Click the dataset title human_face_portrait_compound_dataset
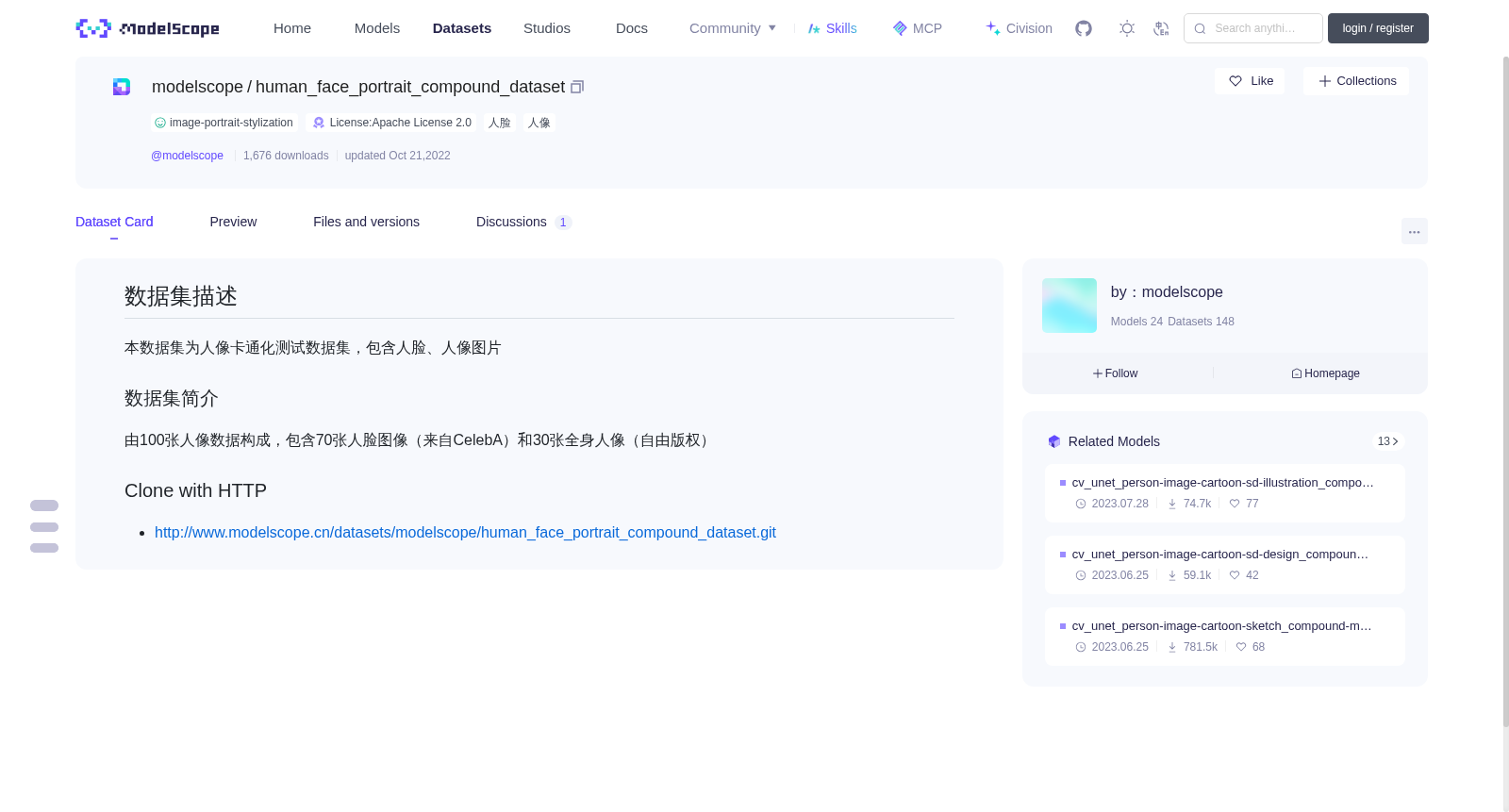1509x812 pixels. click(x=410, y=87)
